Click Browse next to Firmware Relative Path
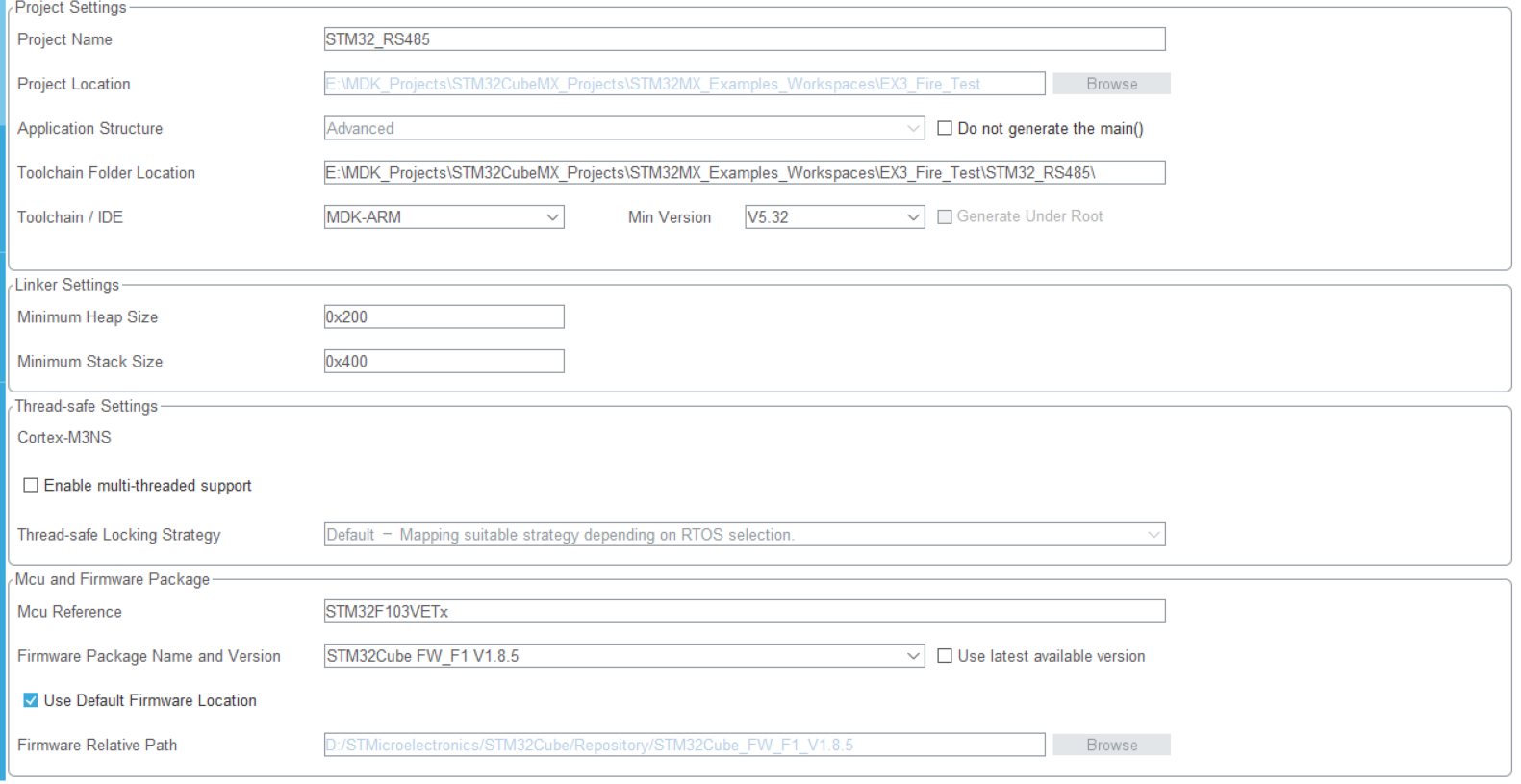The height and width of the screenshot is (784, 1521). point(1111,745)
